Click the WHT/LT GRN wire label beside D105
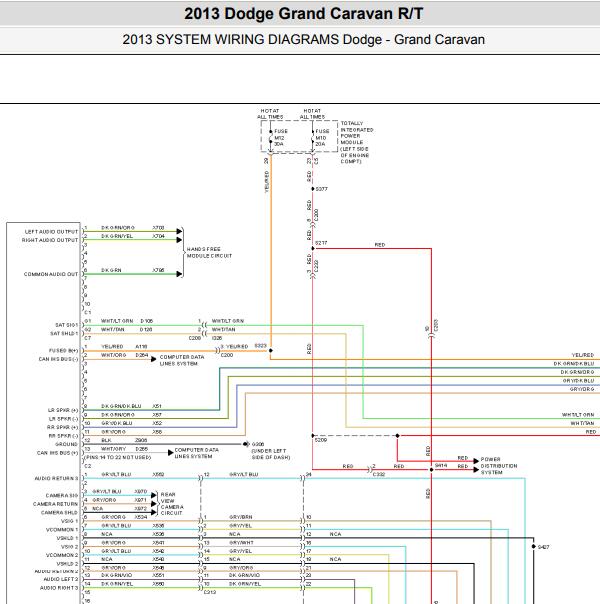Viewport: 600px width, 604px height. point(117,321)
